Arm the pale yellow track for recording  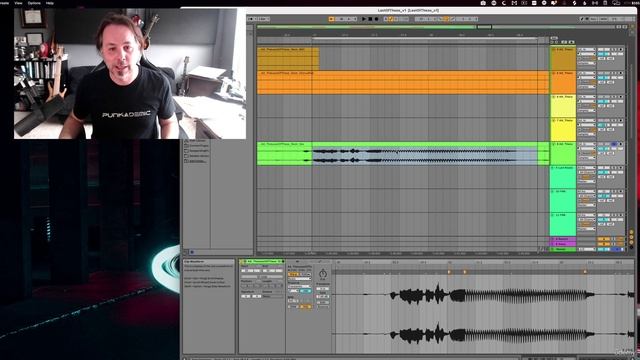621,97
